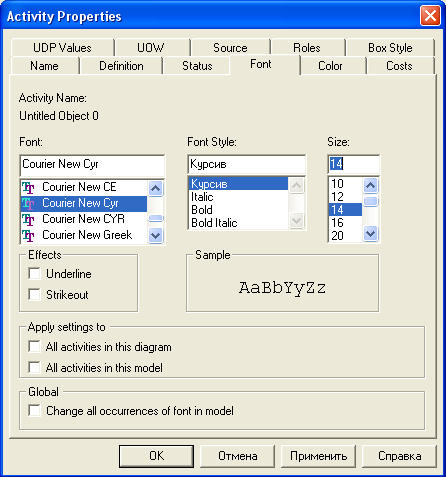The height and width of the screenshot is (477, 446).
Task: Click the font list scroll down arrow
Action: coord(155,236)
